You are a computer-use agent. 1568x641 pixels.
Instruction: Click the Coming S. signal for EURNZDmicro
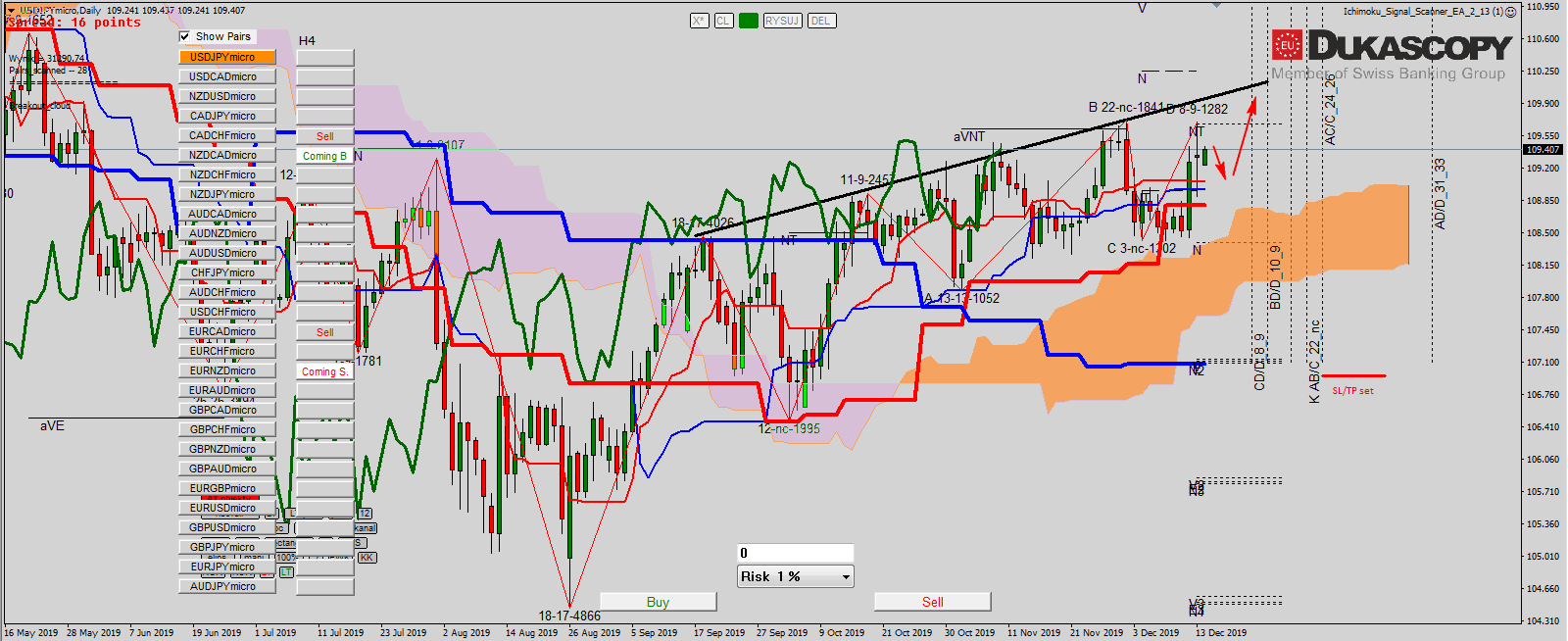(x=325, y=371)
